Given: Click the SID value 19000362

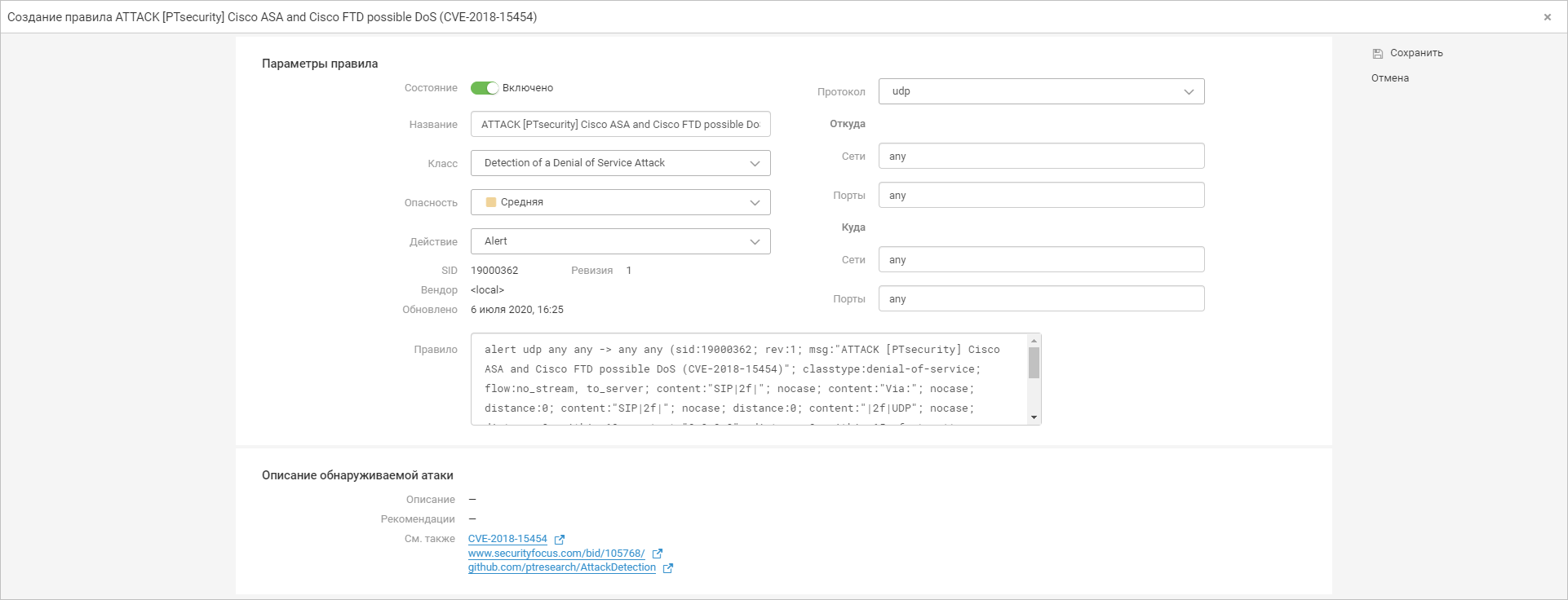Looking at the screenshot, I should pos(494,271).
